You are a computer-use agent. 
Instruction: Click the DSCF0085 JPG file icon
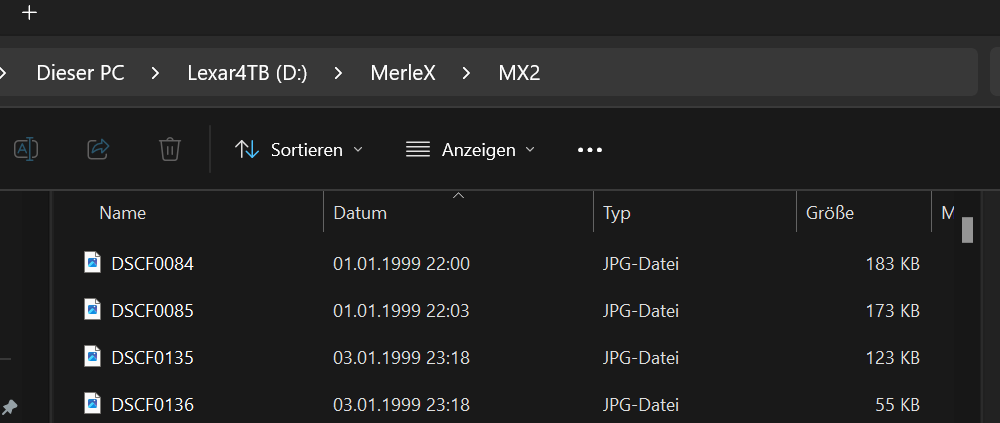click(92, 310)
